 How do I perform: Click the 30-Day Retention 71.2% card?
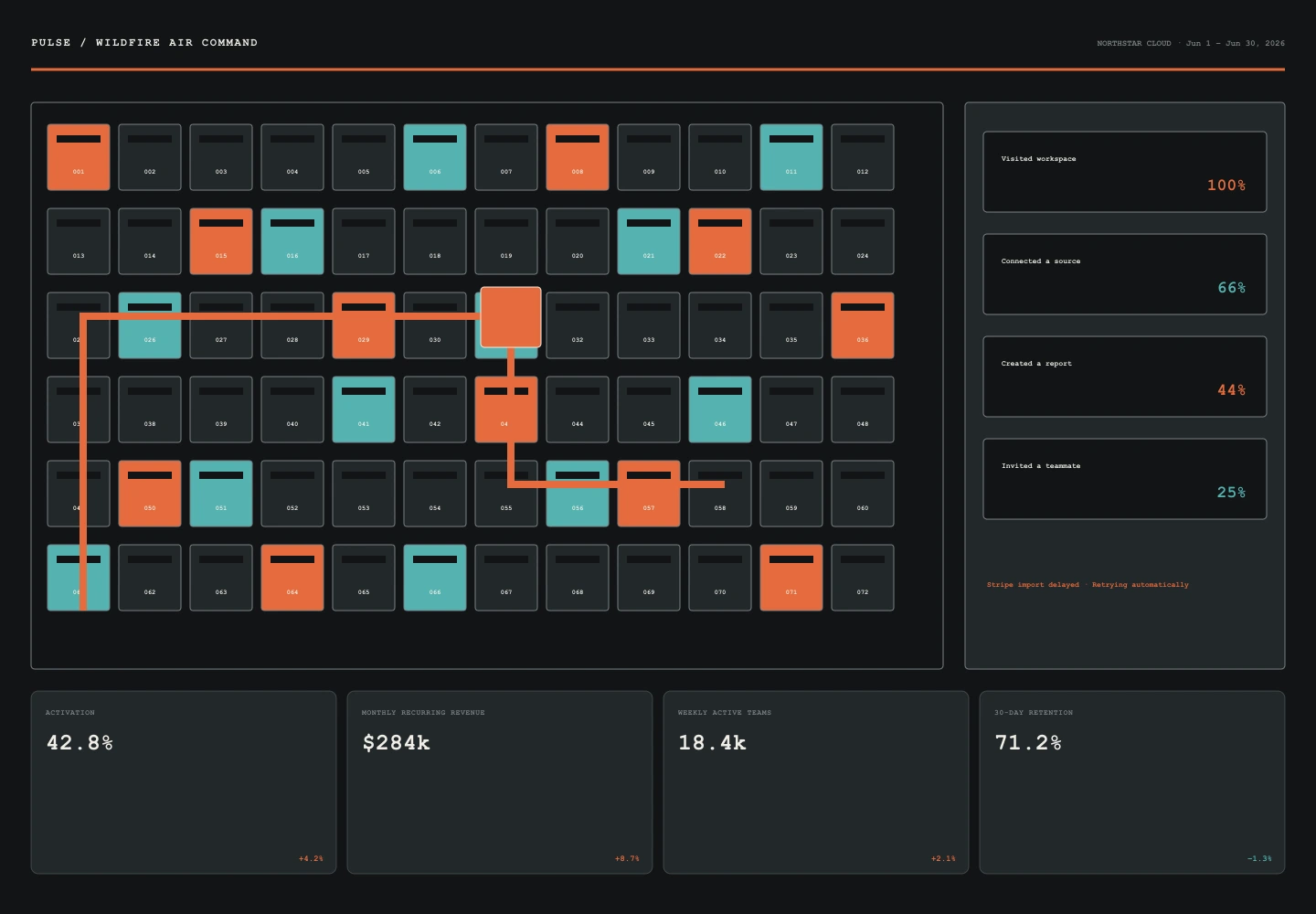click(x=1132, y=782)
